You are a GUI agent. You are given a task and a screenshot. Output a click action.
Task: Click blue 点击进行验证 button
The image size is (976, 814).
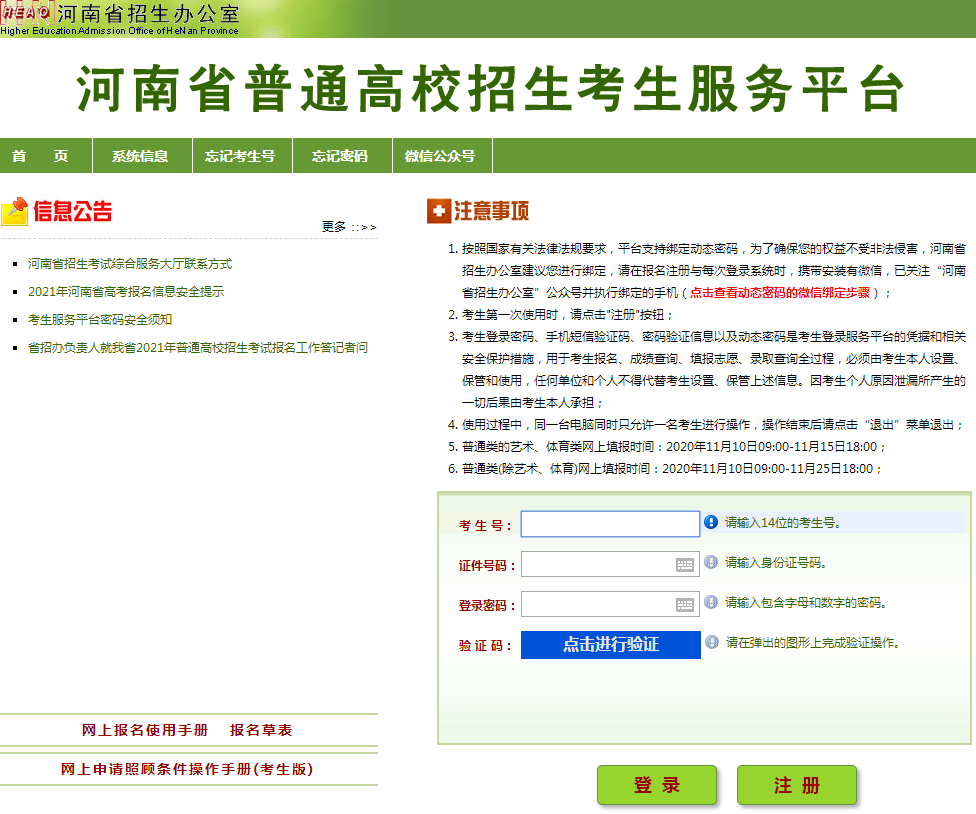[x=611, y=645]
